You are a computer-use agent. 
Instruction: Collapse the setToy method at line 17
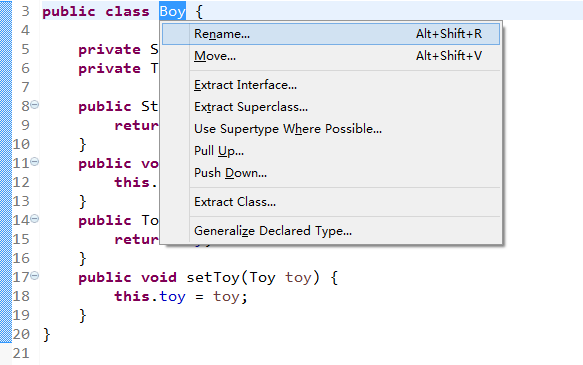point(35,275)
